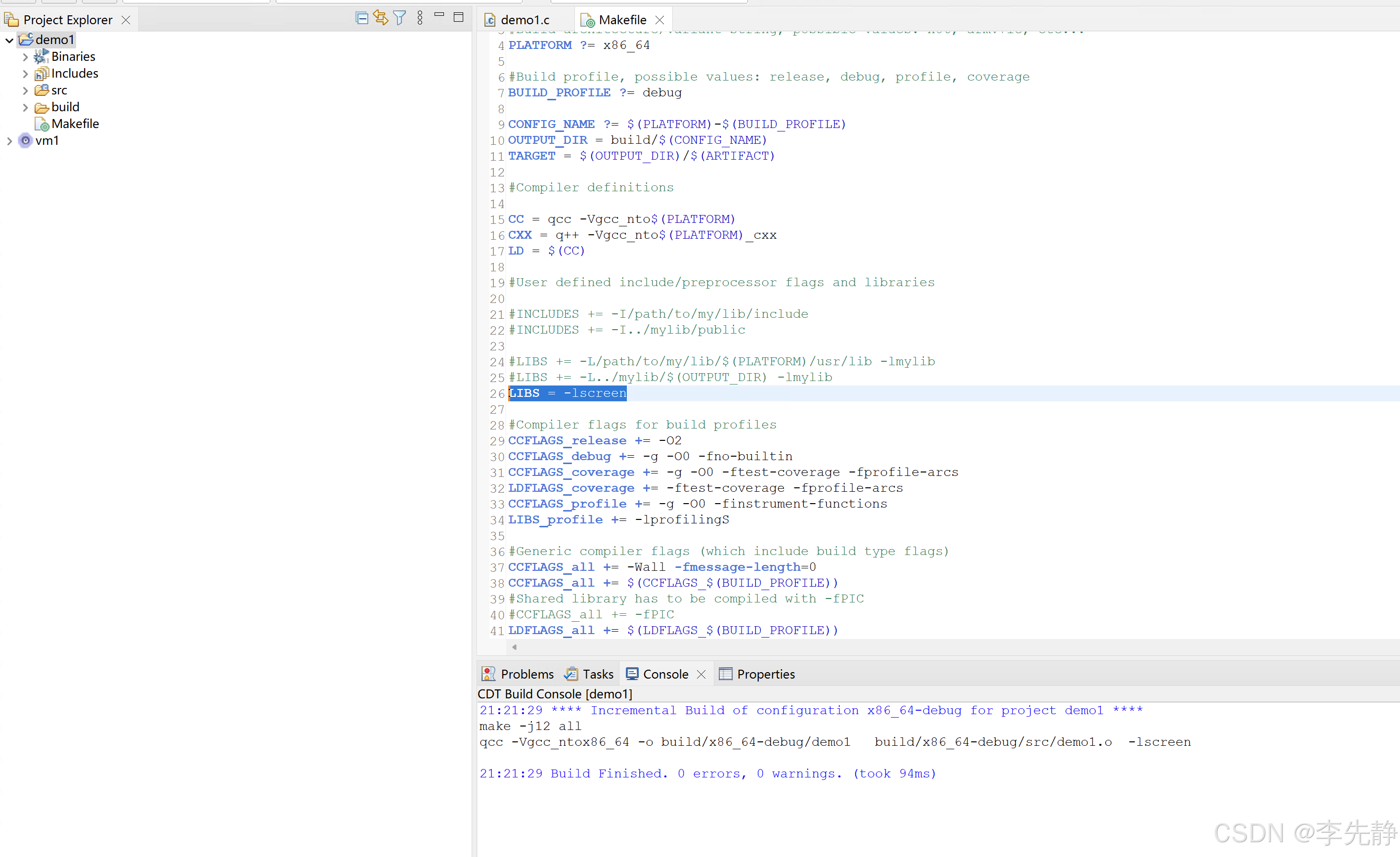Viewport: 1400px width, 857px height.
Task: Minimize the Project Explorer panel
Action: point(439,16)
